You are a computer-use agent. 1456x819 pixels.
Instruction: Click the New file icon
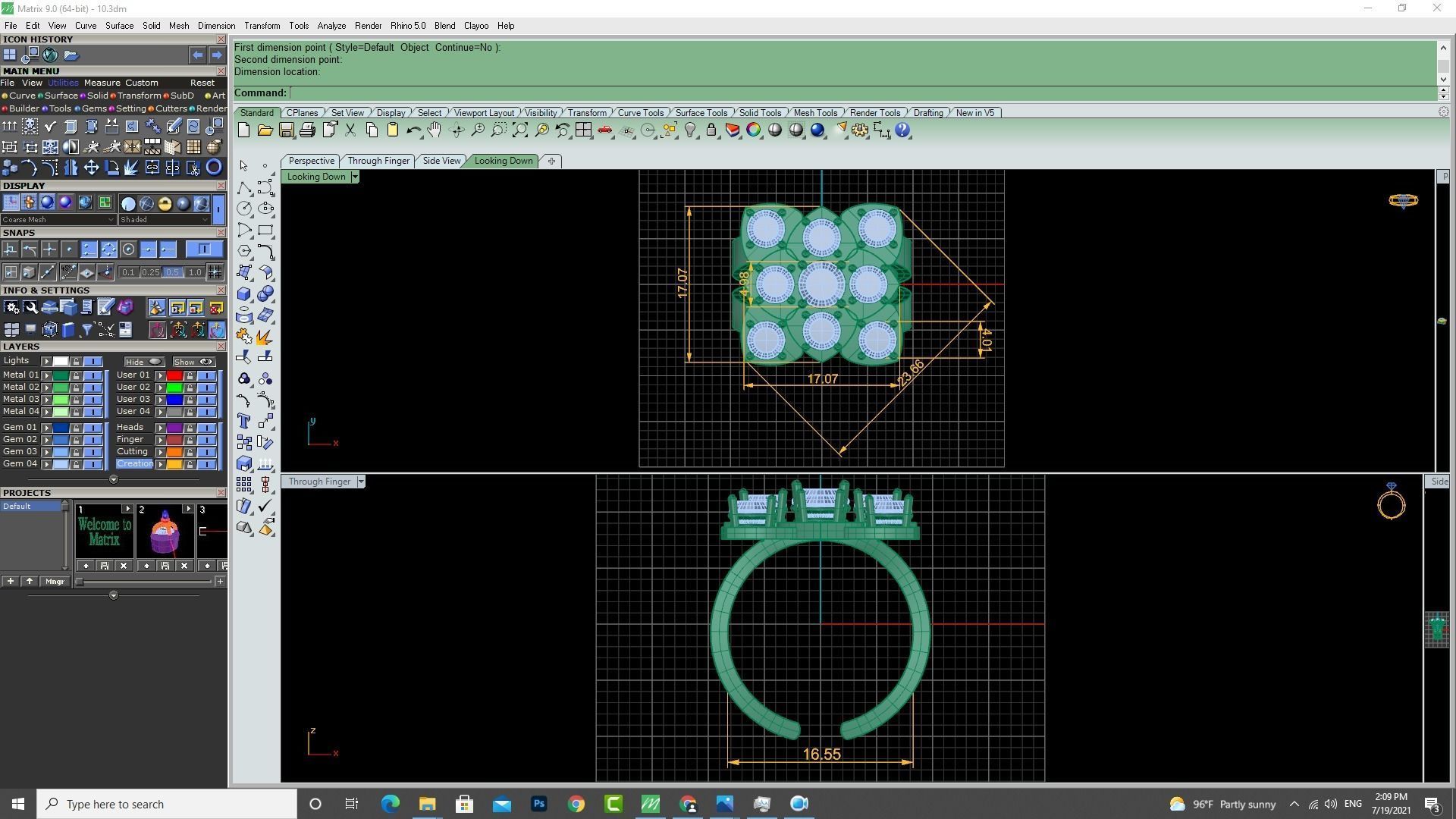tap(243, 130)
